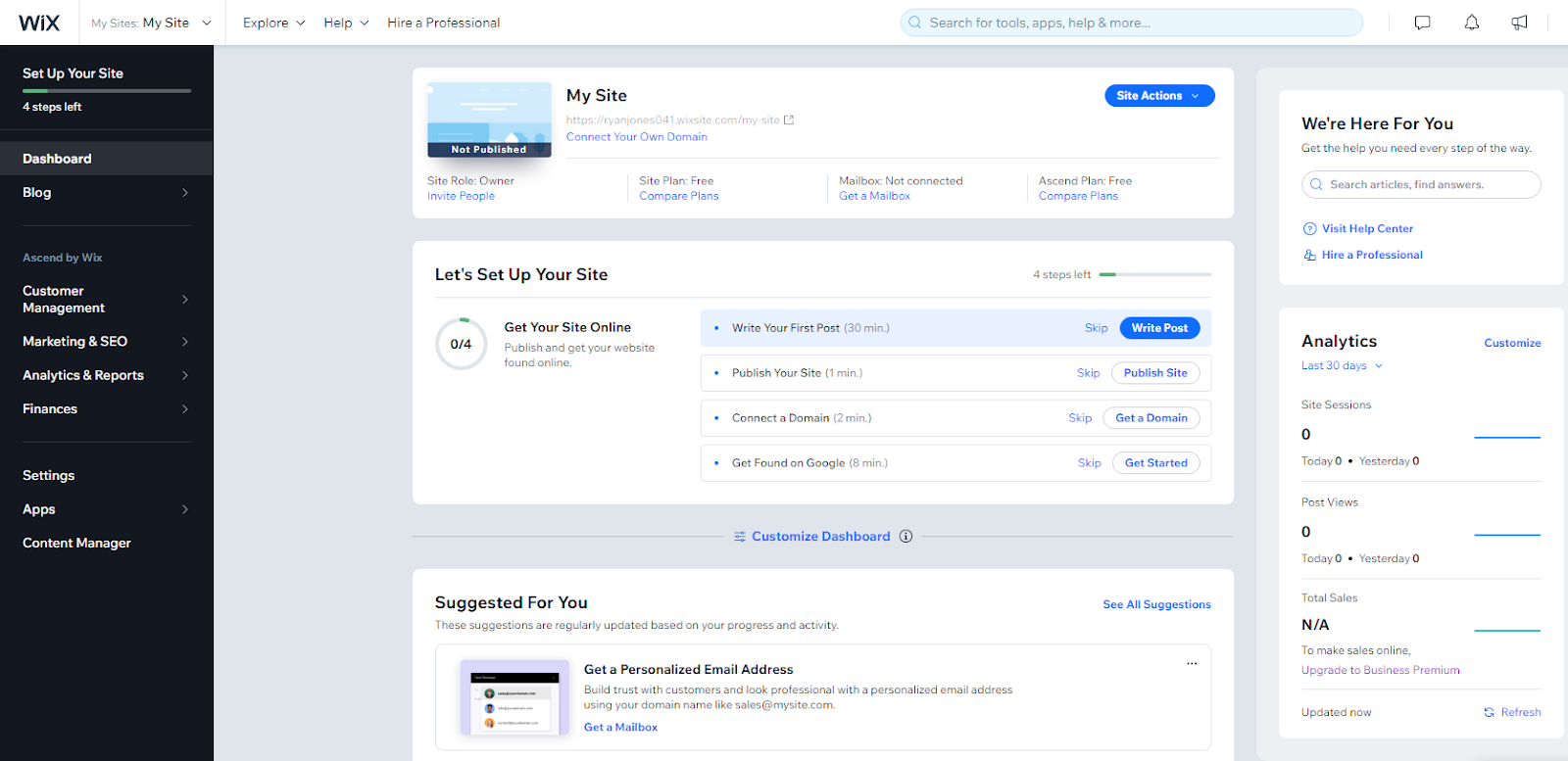The height and width of the screenshot is (761, 1568).
Task: Click Get a Mailbox in suggestion card
Action: click(620, 727)
